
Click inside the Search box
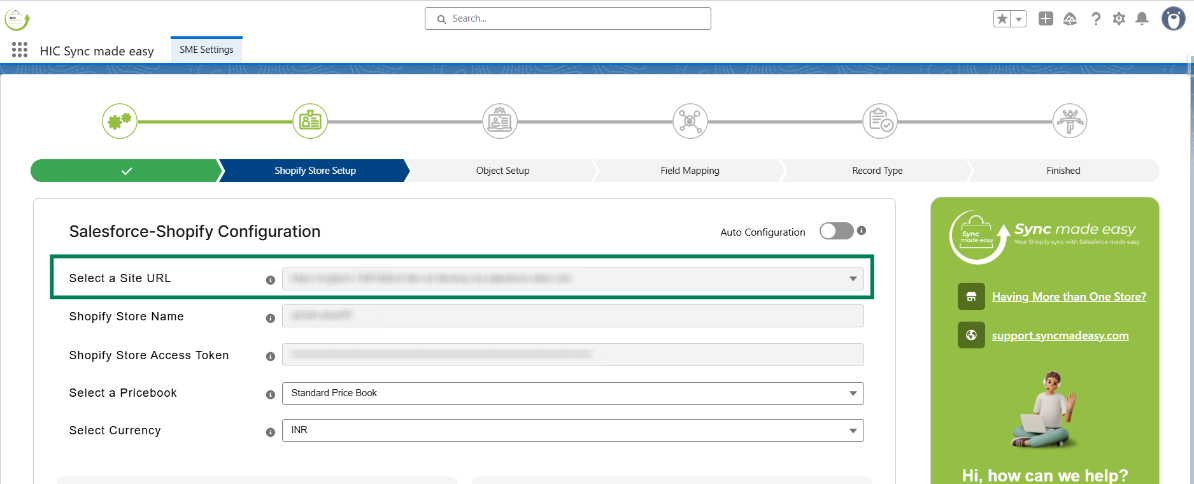[x=568, y=18]
